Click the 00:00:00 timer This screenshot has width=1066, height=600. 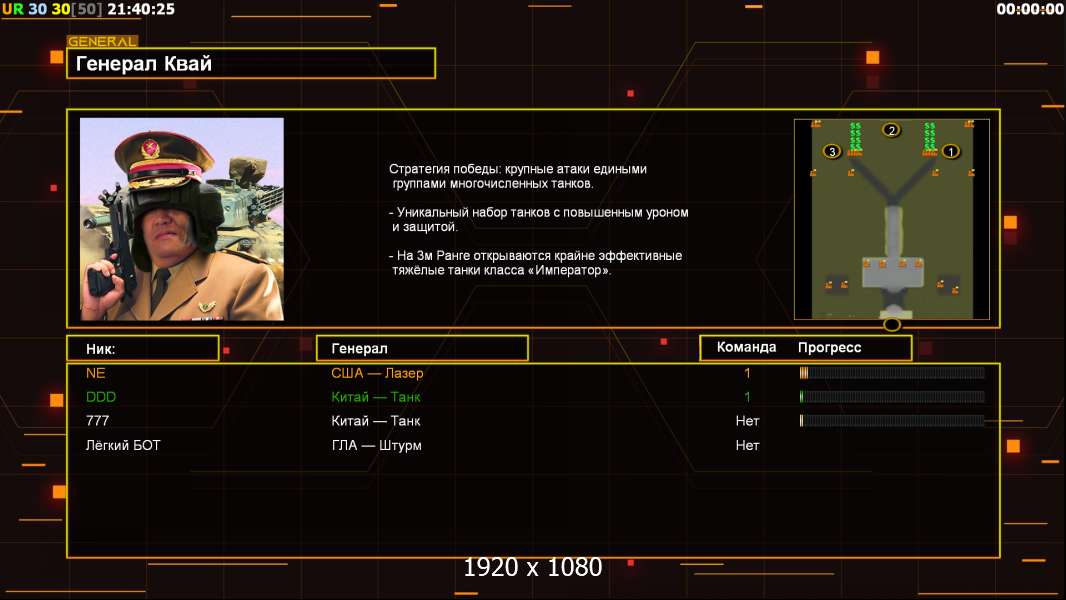1029,9
